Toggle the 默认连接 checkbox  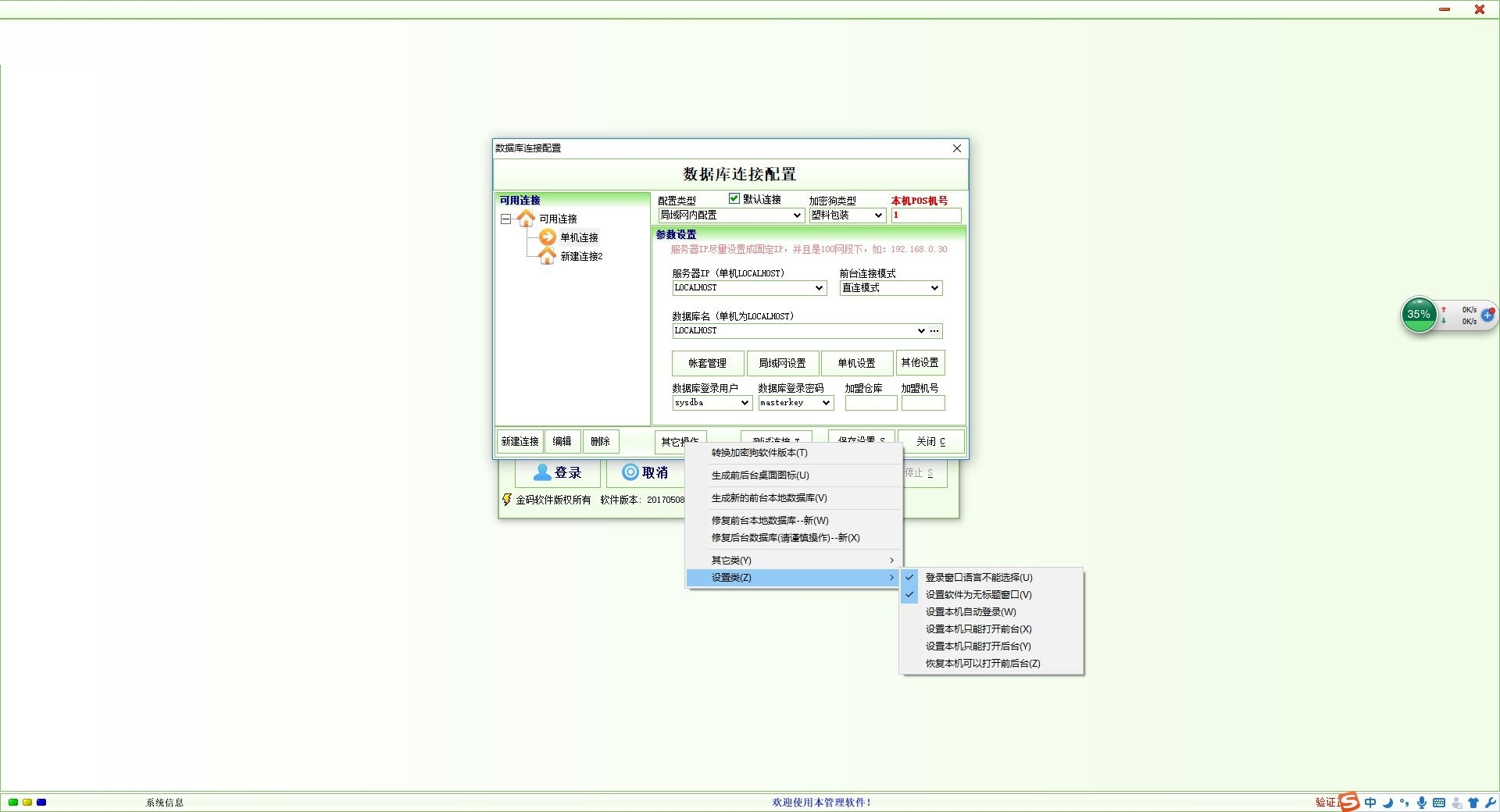(734, 198)
